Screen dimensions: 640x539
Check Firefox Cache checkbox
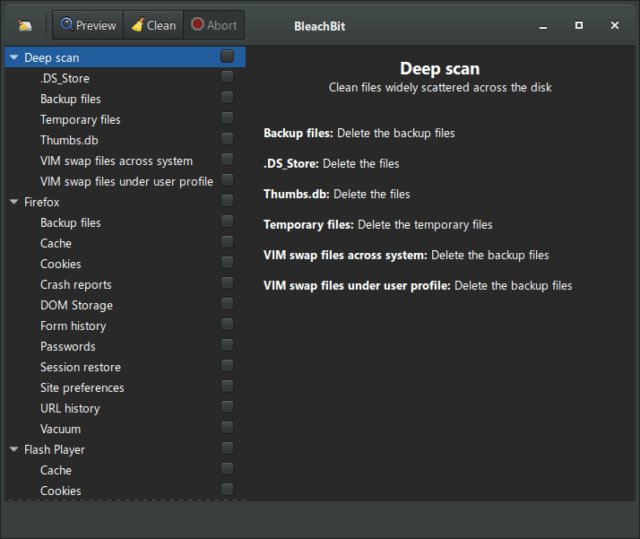coord(227,242)
